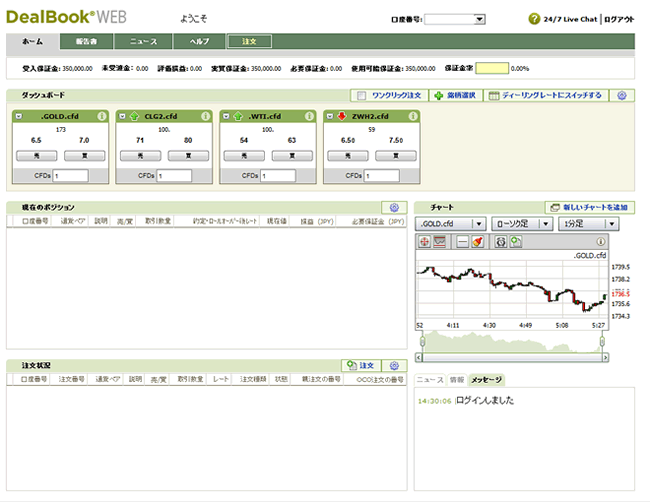Click the order icon in order status header
The width and height of the screenshot is (650, 502).
[x=352, y=365]
